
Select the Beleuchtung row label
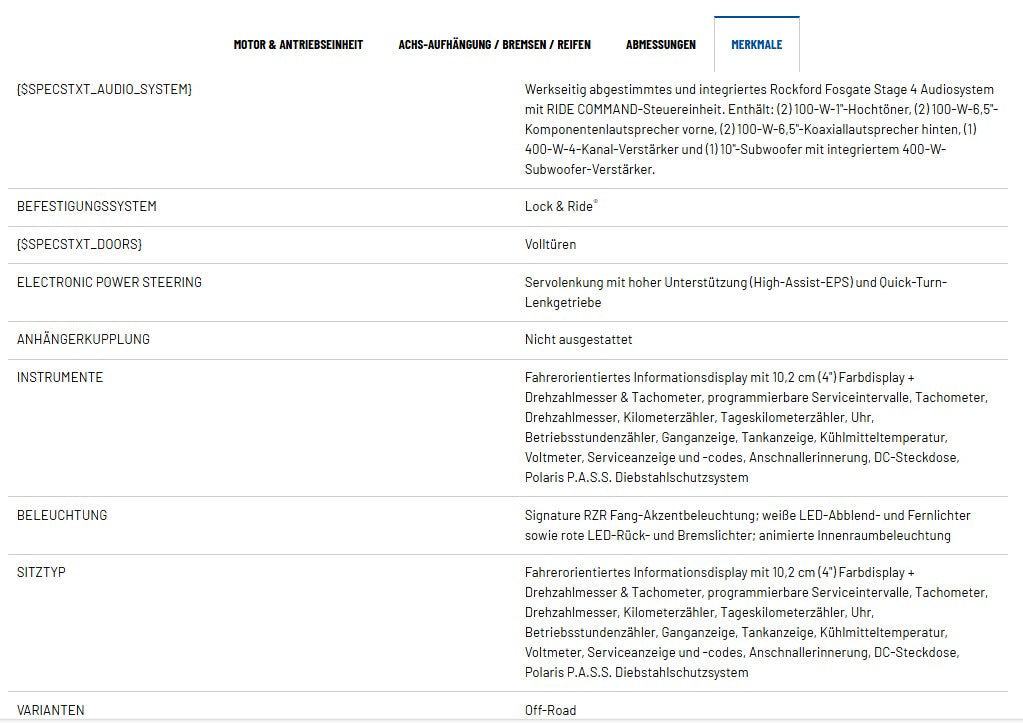(62, 515)
